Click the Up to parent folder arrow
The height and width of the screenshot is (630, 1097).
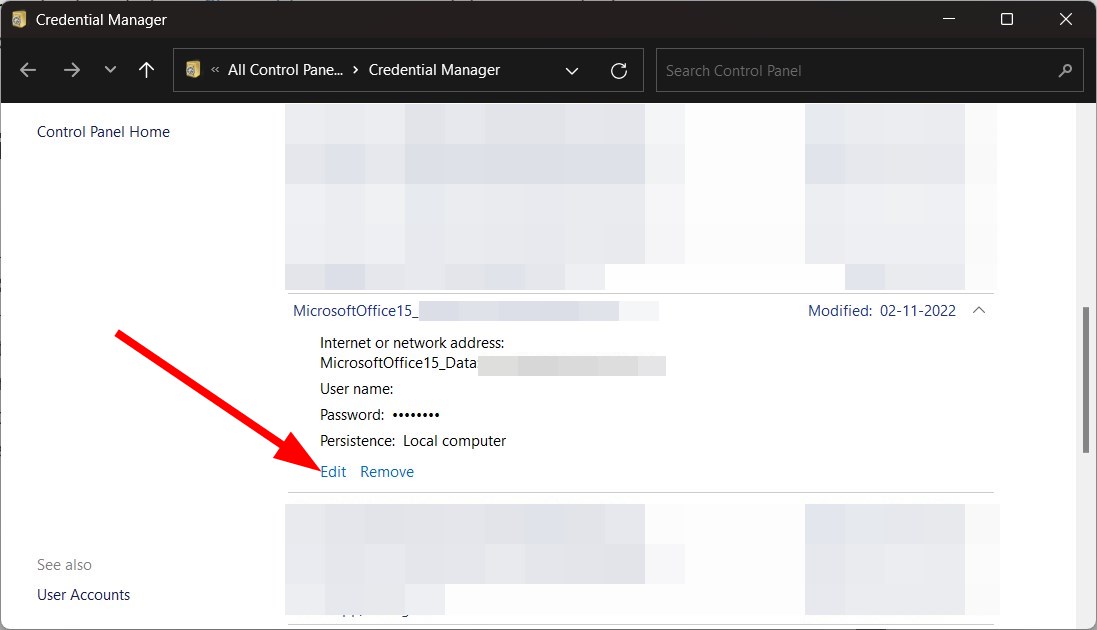tap(147, 70)
